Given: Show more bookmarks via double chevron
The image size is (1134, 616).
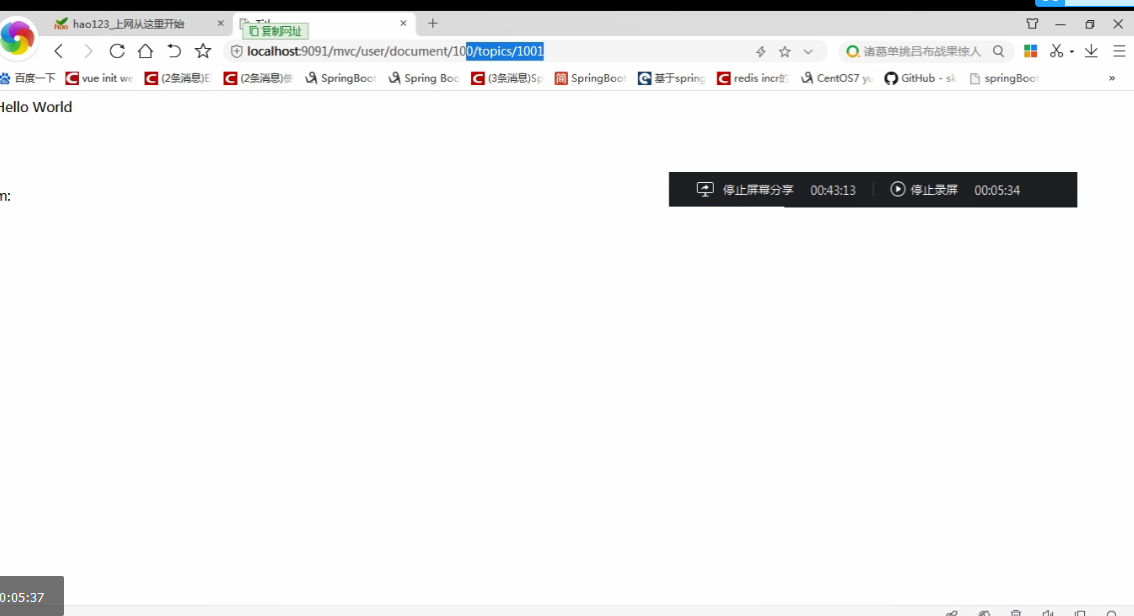Looking at the screenshot, I should coord(1112,78).
